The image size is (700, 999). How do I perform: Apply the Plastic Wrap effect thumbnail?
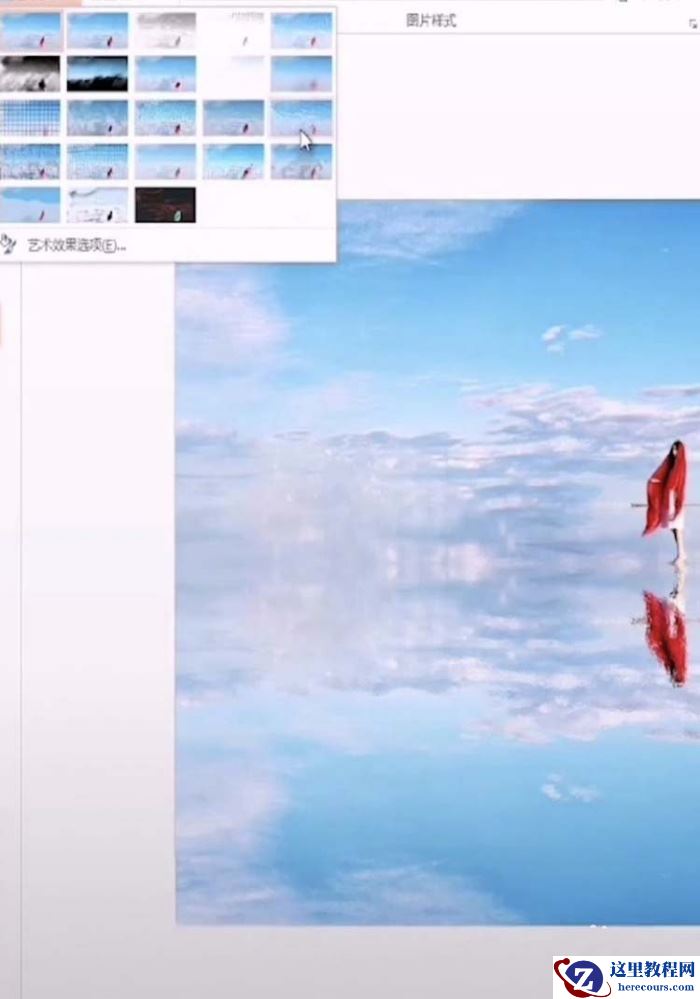(x=301, y=161)
